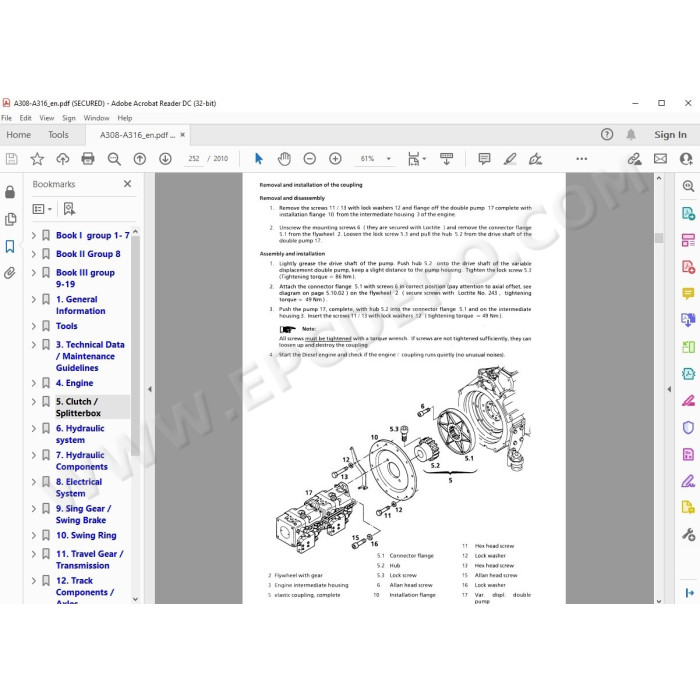Image resolution: width=700 pixels, height=700 pixels.
Task: Send file by email envelope icon
Action: point(660,158)
